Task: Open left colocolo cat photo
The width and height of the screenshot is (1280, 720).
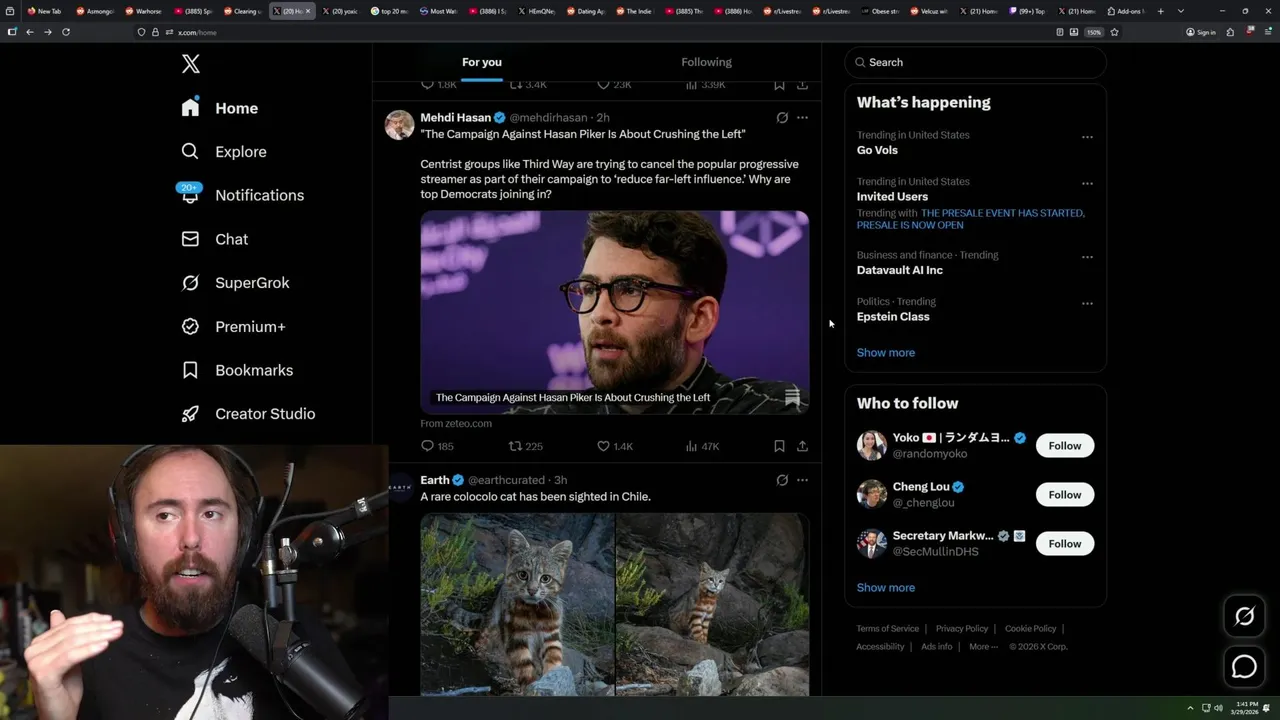Action: pos(517,604)
